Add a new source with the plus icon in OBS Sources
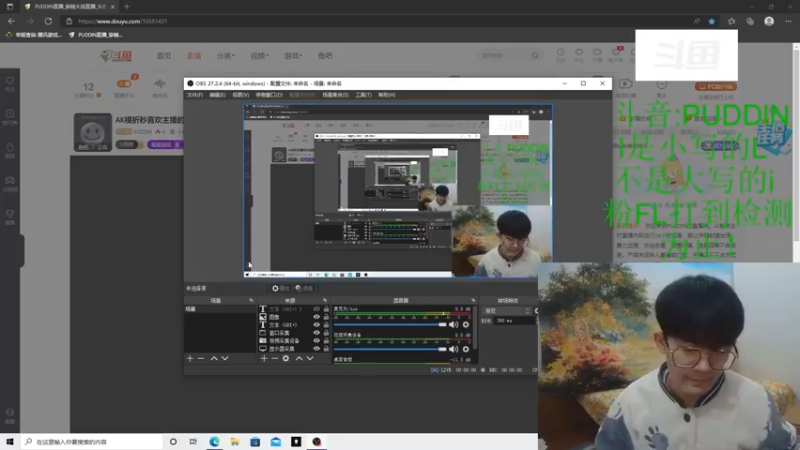This screenshot has width=800, height=450. pyautogui.click(x=264, y=359)
